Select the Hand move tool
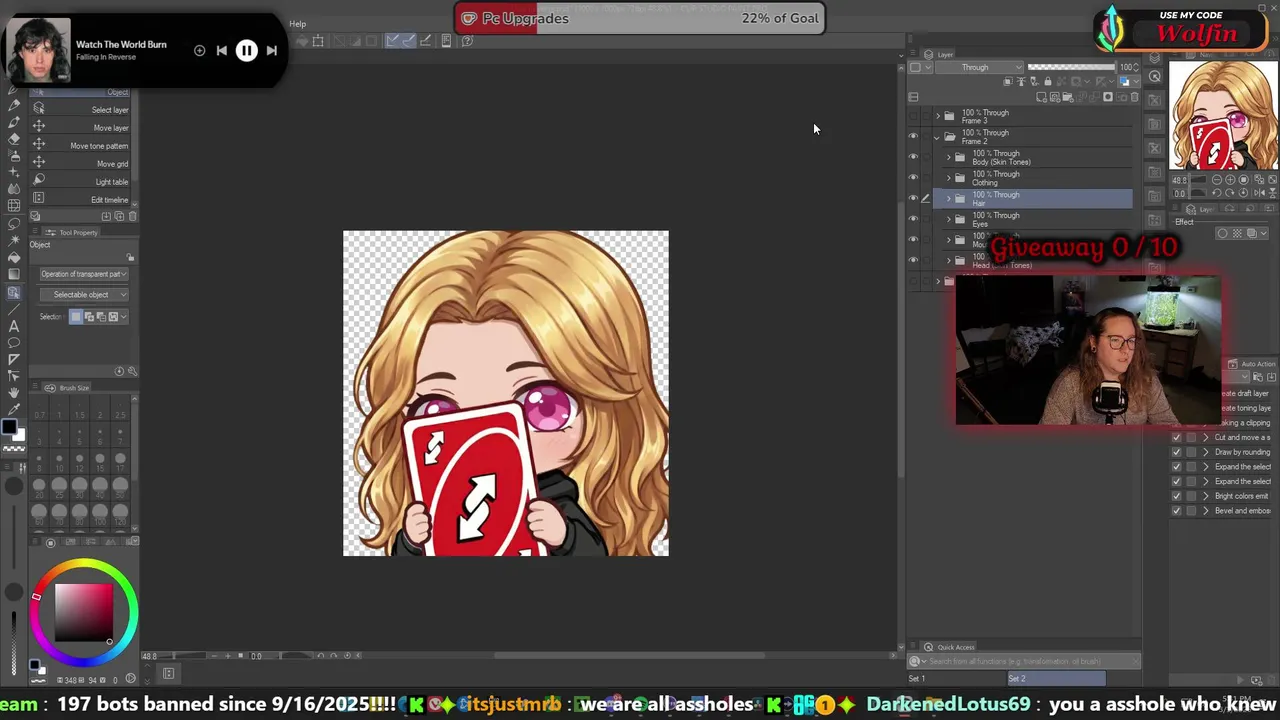1280x720 pixels. [x=14, y=393]
